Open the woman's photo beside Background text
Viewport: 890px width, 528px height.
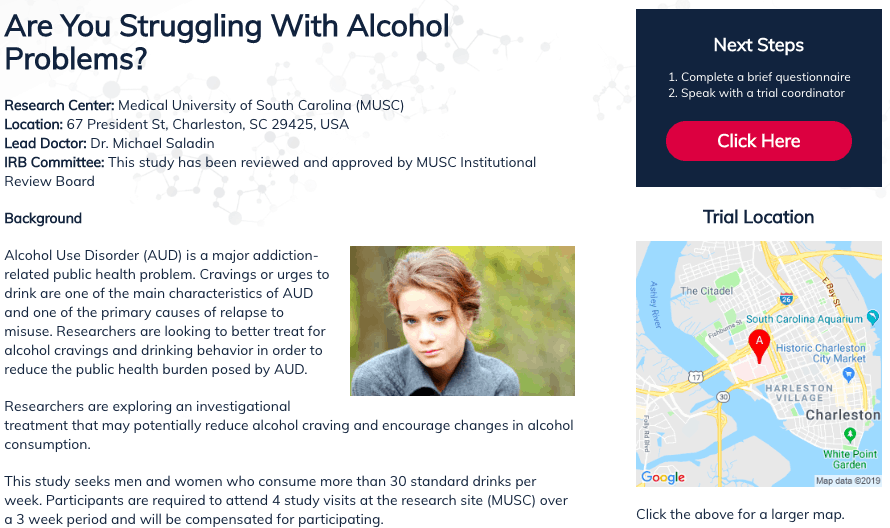[x=462, y=321]
